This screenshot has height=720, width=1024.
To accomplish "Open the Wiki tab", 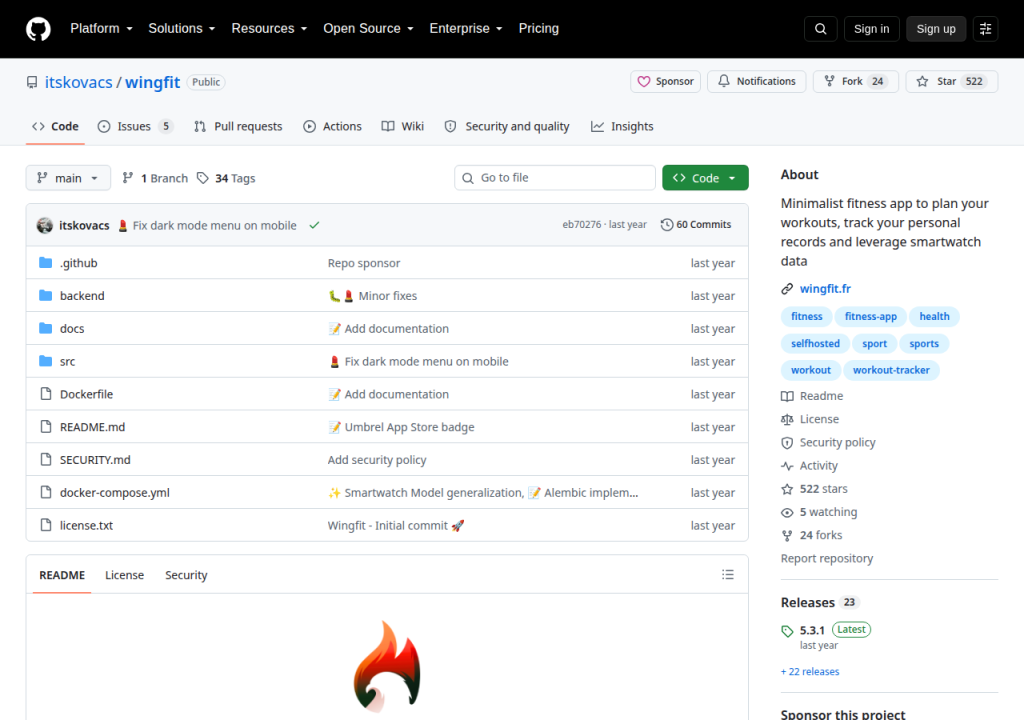I will pyautogui.click(x=403, y=127).
